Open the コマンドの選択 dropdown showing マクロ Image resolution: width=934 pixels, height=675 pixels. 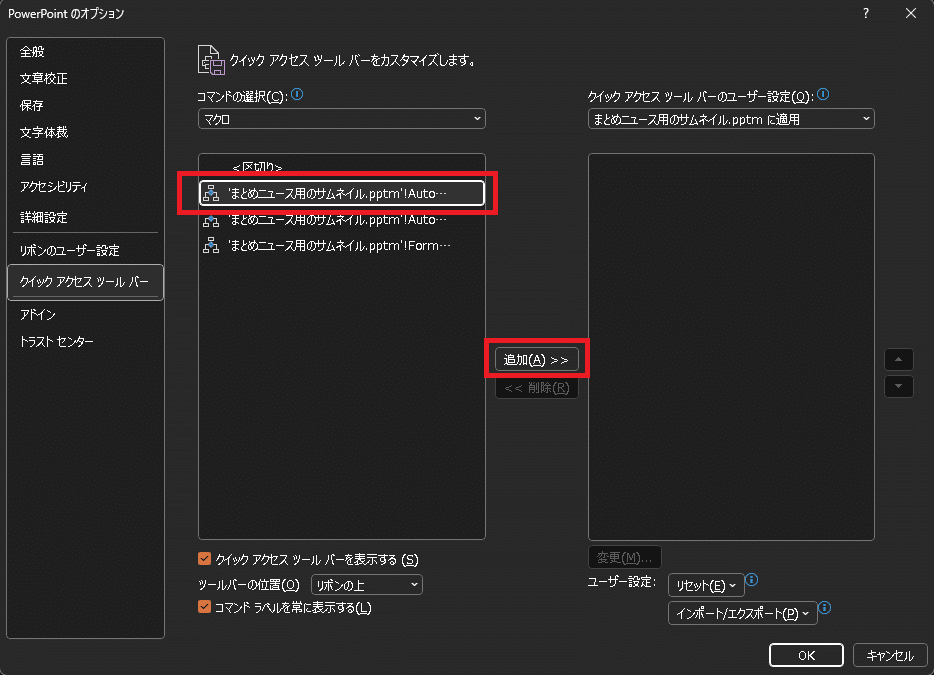[341, 119]
